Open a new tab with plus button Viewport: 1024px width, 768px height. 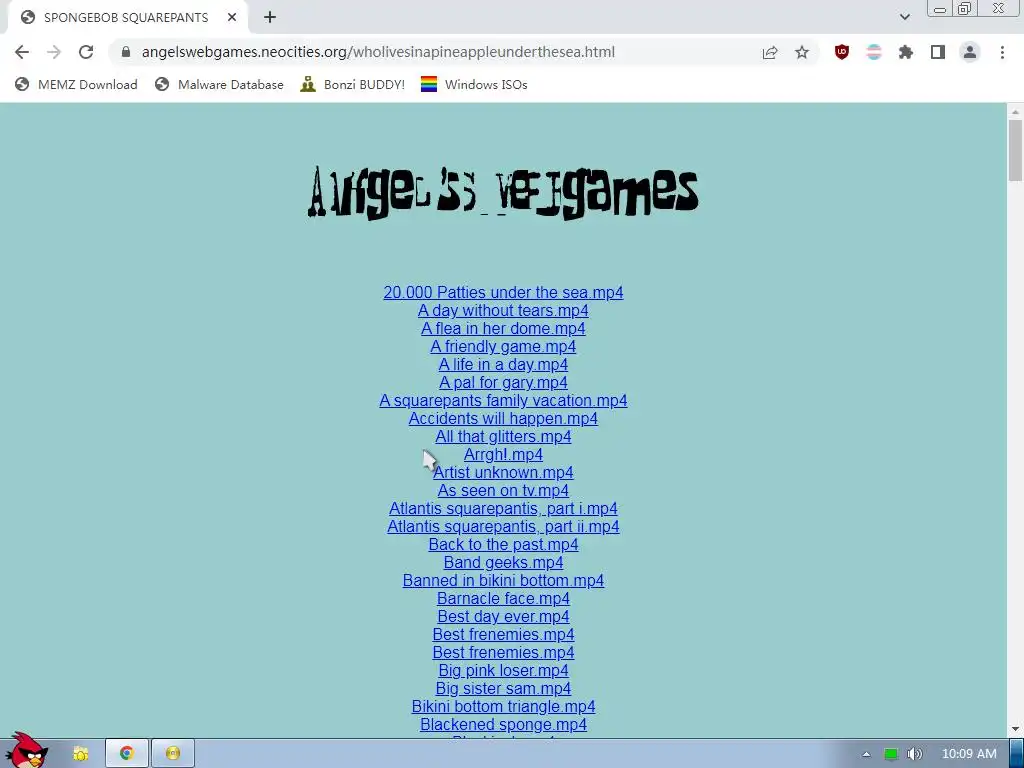[270, 18]
